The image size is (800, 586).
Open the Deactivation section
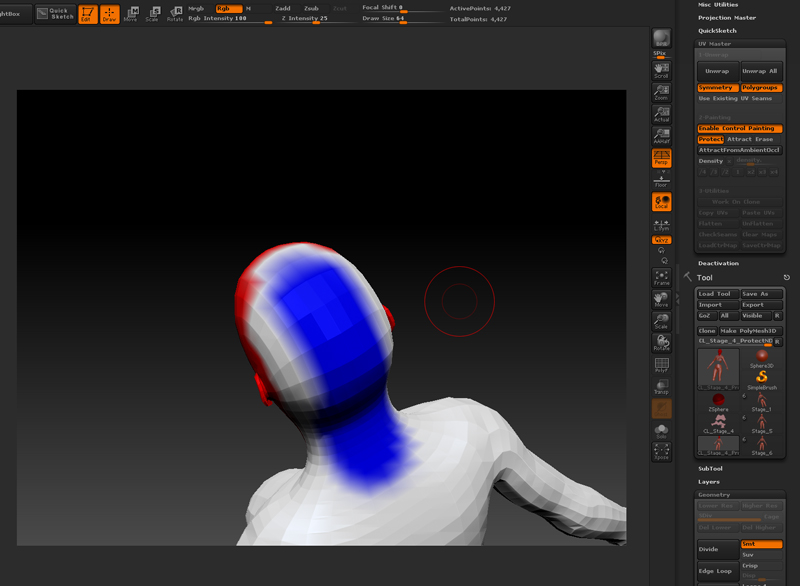click(718, 263)
